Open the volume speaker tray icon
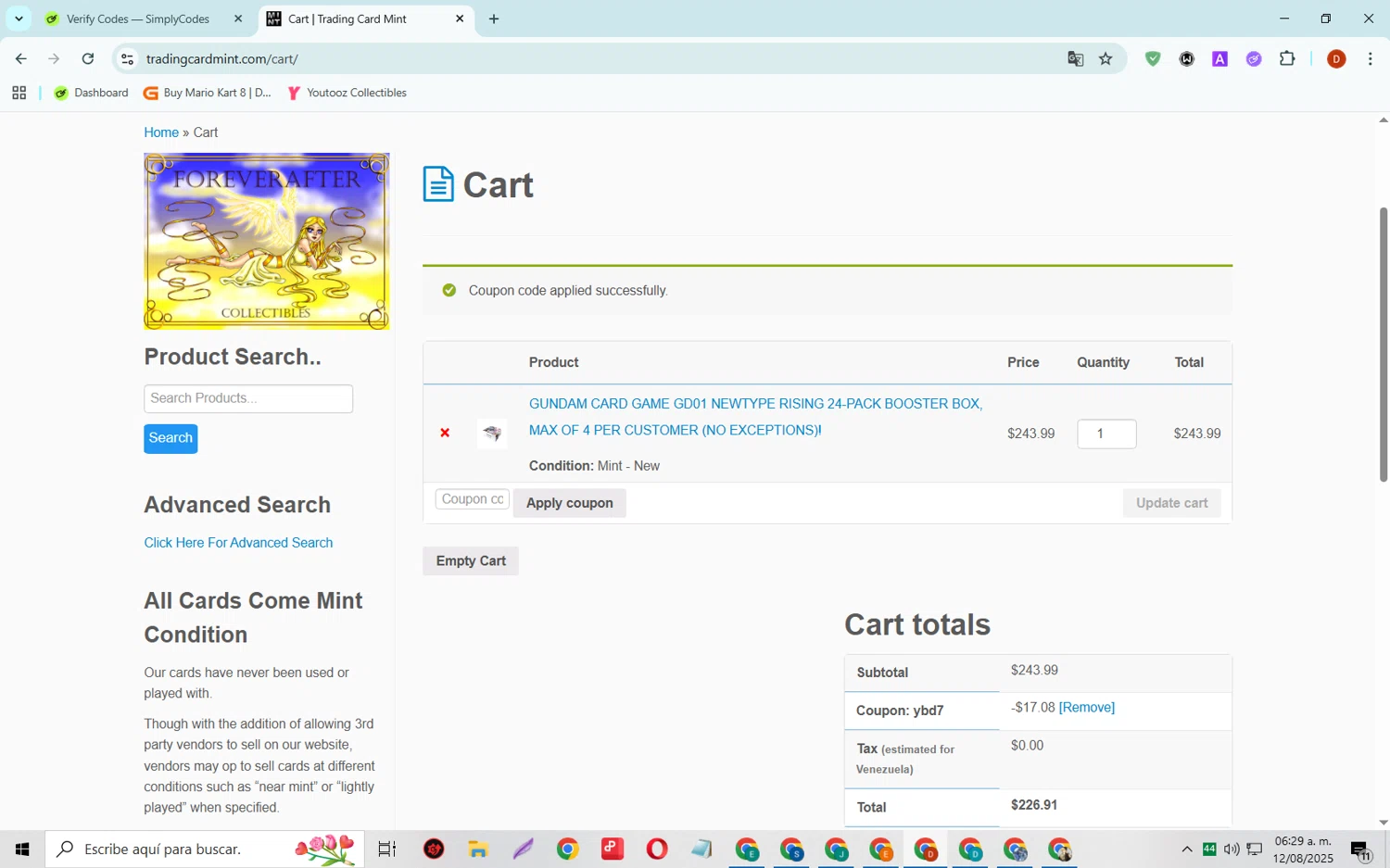The width and height of the screenshot is (1390, 868). click(1232, 849)
